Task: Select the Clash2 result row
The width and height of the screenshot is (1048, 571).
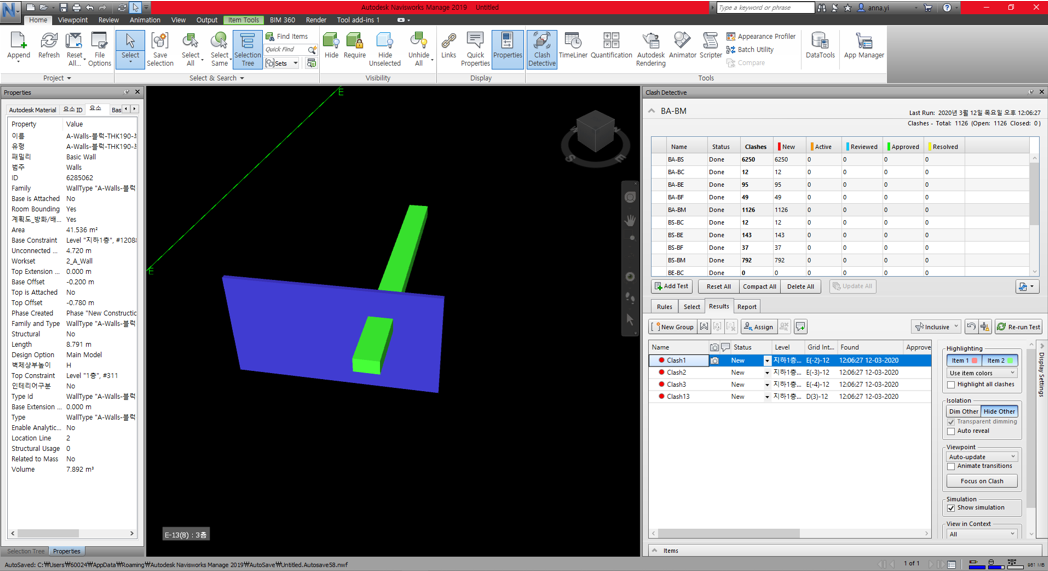Action: (x=789, y=372)
